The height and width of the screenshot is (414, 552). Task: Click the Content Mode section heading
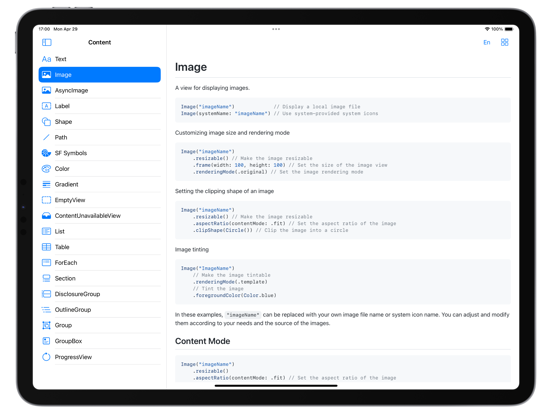(202, 341)
